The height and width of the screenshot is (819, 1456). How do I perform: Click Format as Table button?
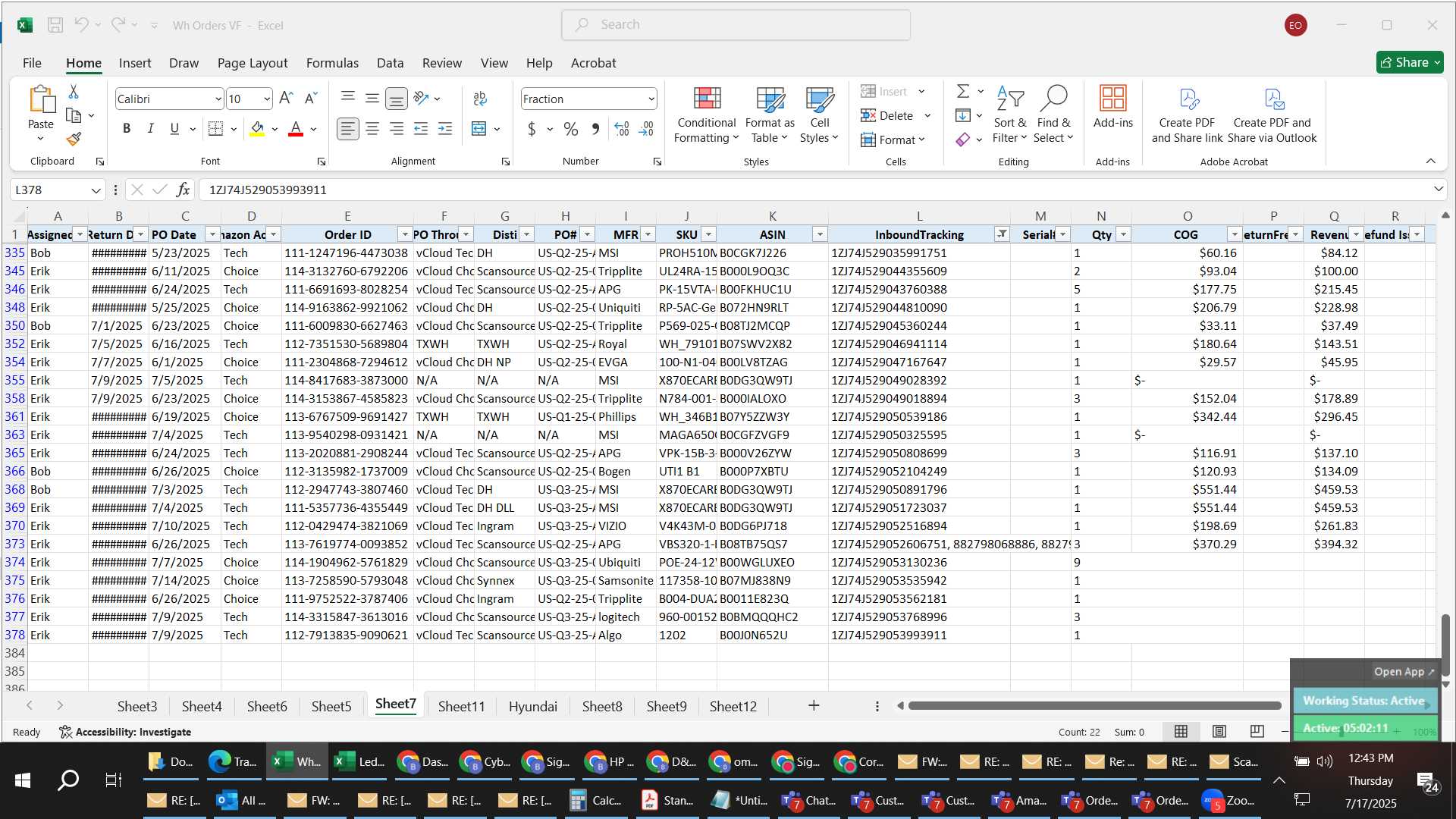(x=770, y=115)
